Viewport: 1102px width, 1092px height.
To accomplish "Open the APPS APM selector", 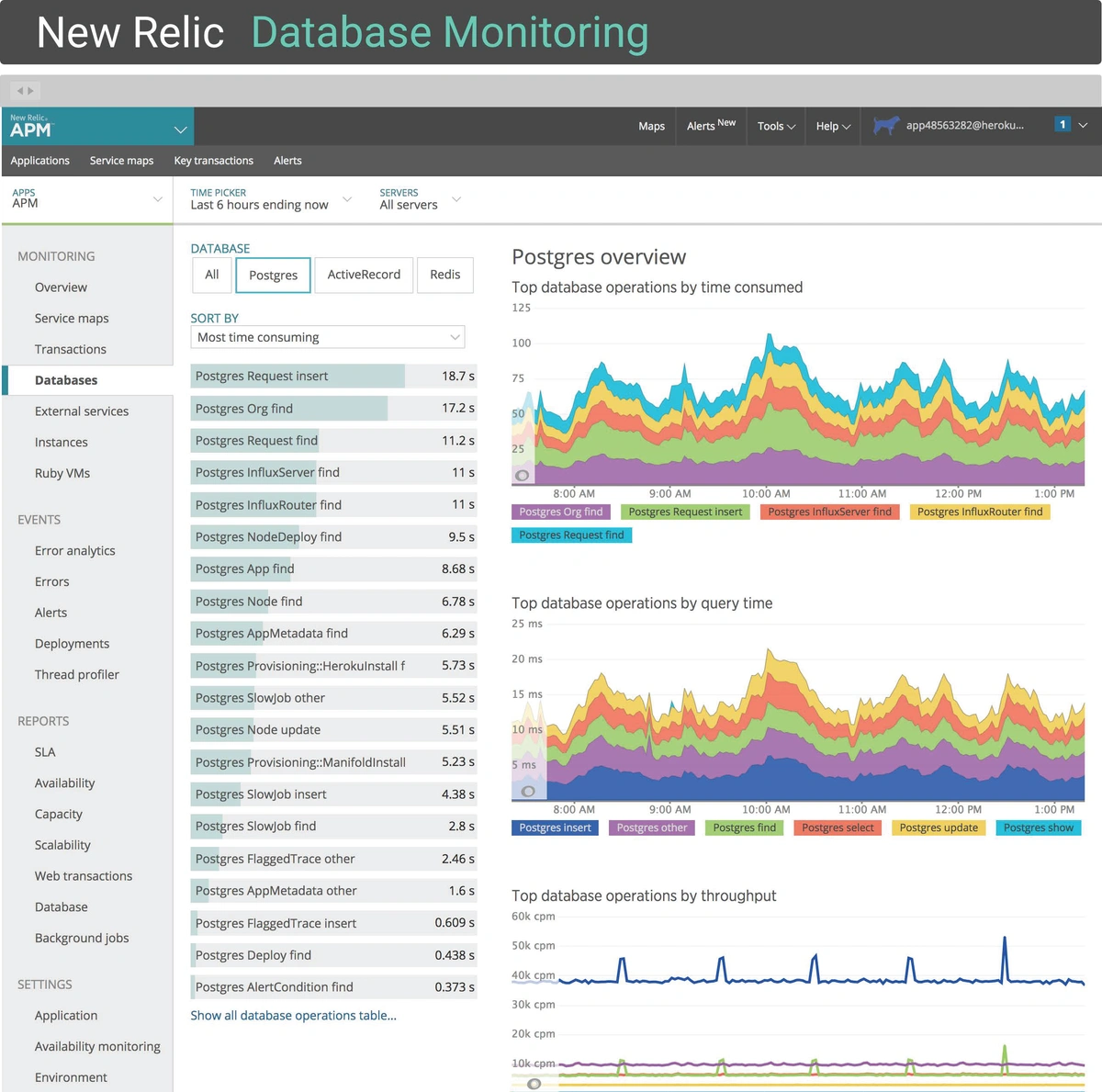I will coord(87,199).
